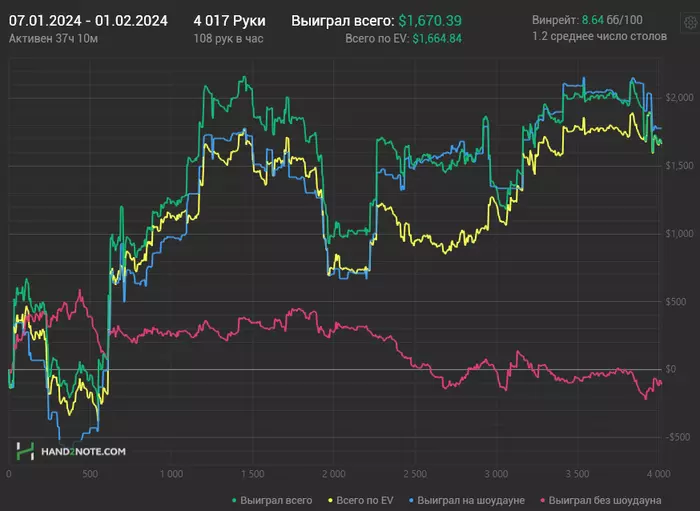Toggle the green Выиграл всего legend dot
The height and width of the screenshot is (511, 700).
234,501
